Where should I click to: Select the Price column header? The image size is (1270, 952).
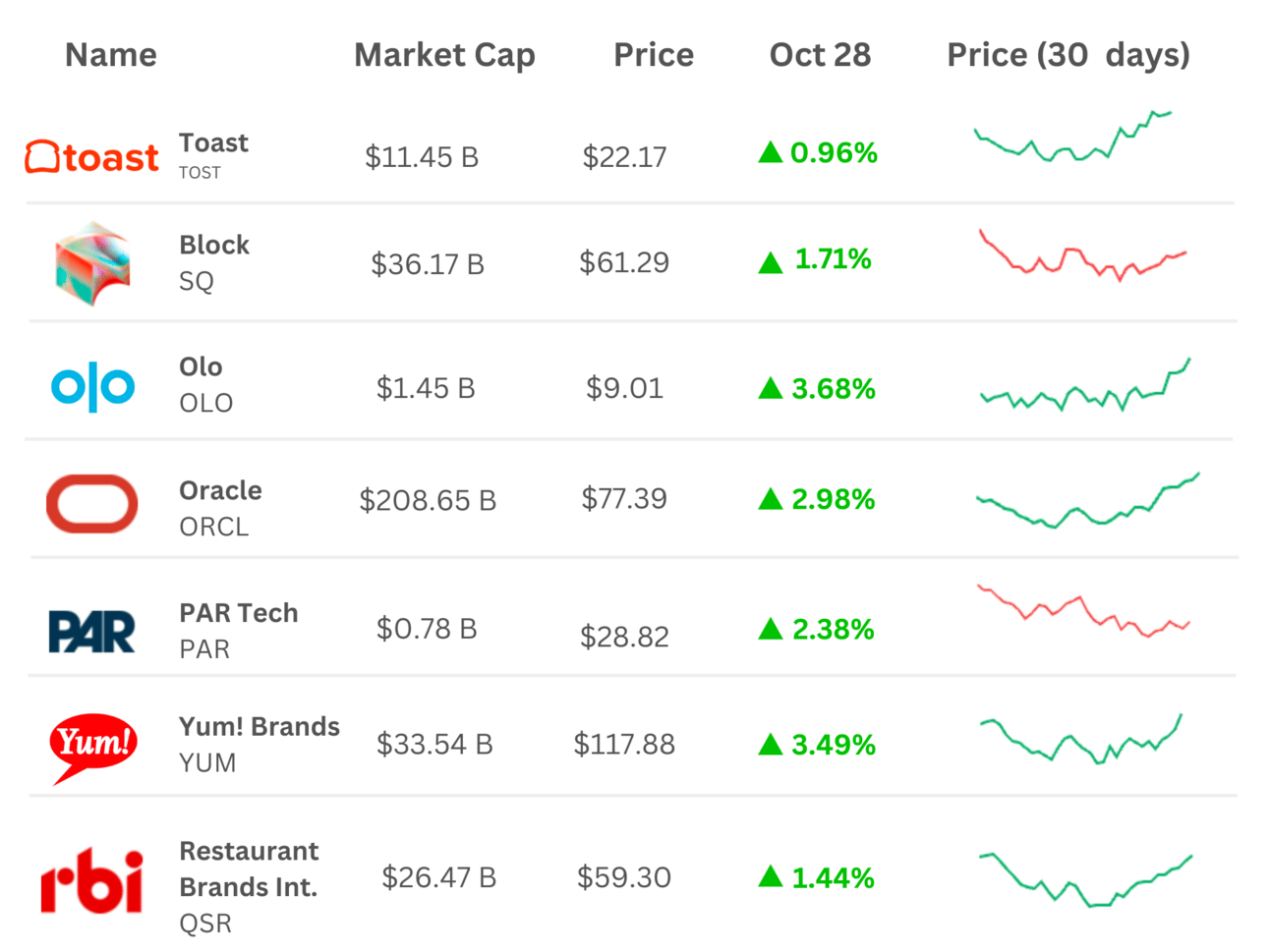pos(654,55)
